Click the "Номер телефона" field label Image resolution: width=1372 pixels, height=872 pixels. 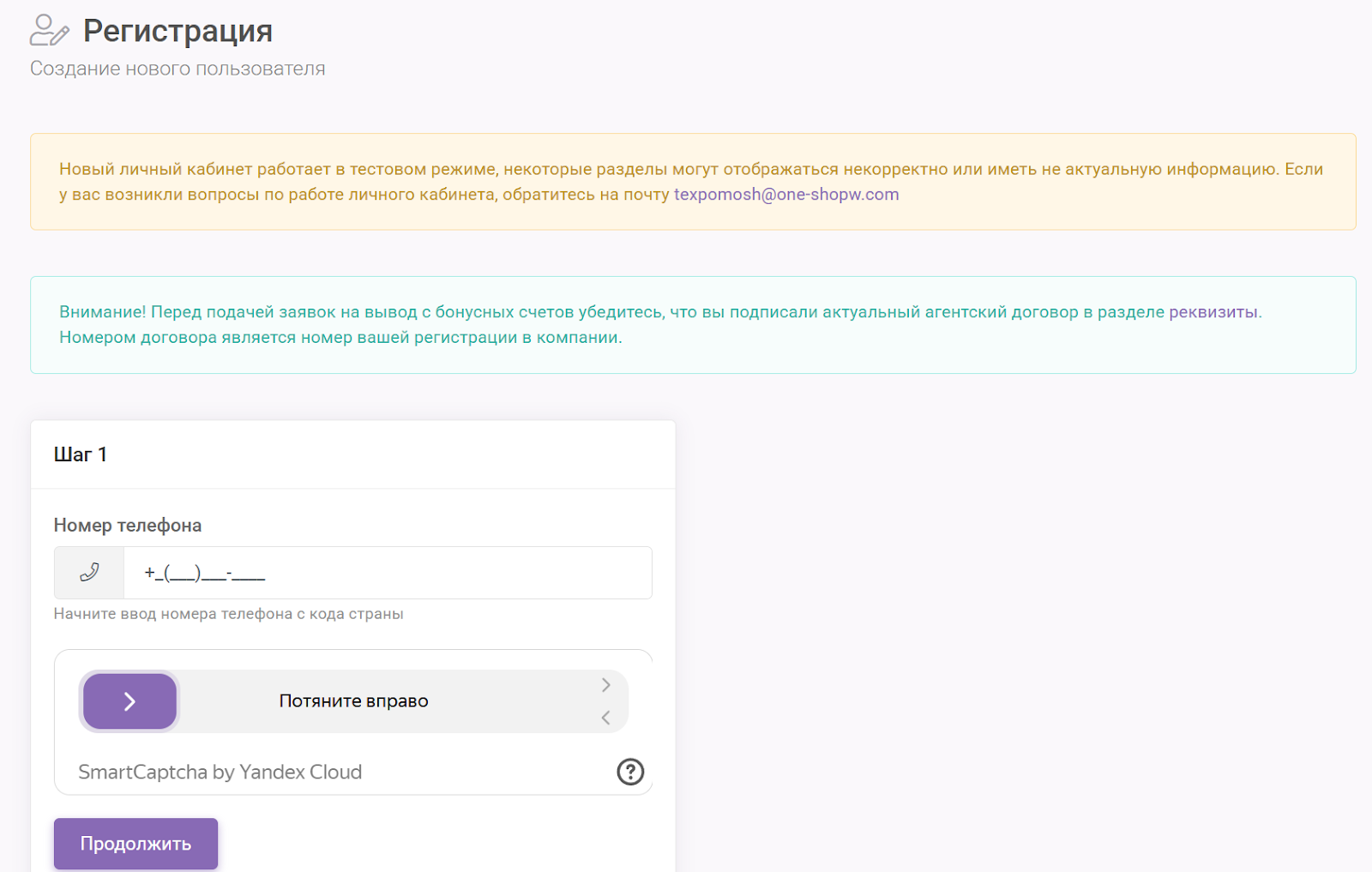coord(128,526)
